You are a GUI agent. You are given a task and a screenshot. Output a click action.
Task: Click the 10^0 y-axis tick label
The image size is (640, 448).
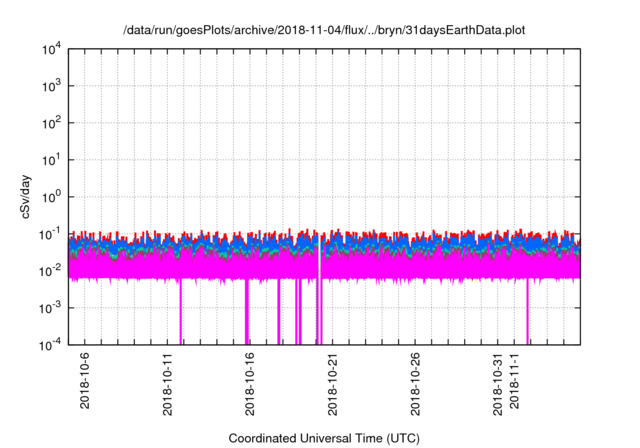click(x=52, y=198)
